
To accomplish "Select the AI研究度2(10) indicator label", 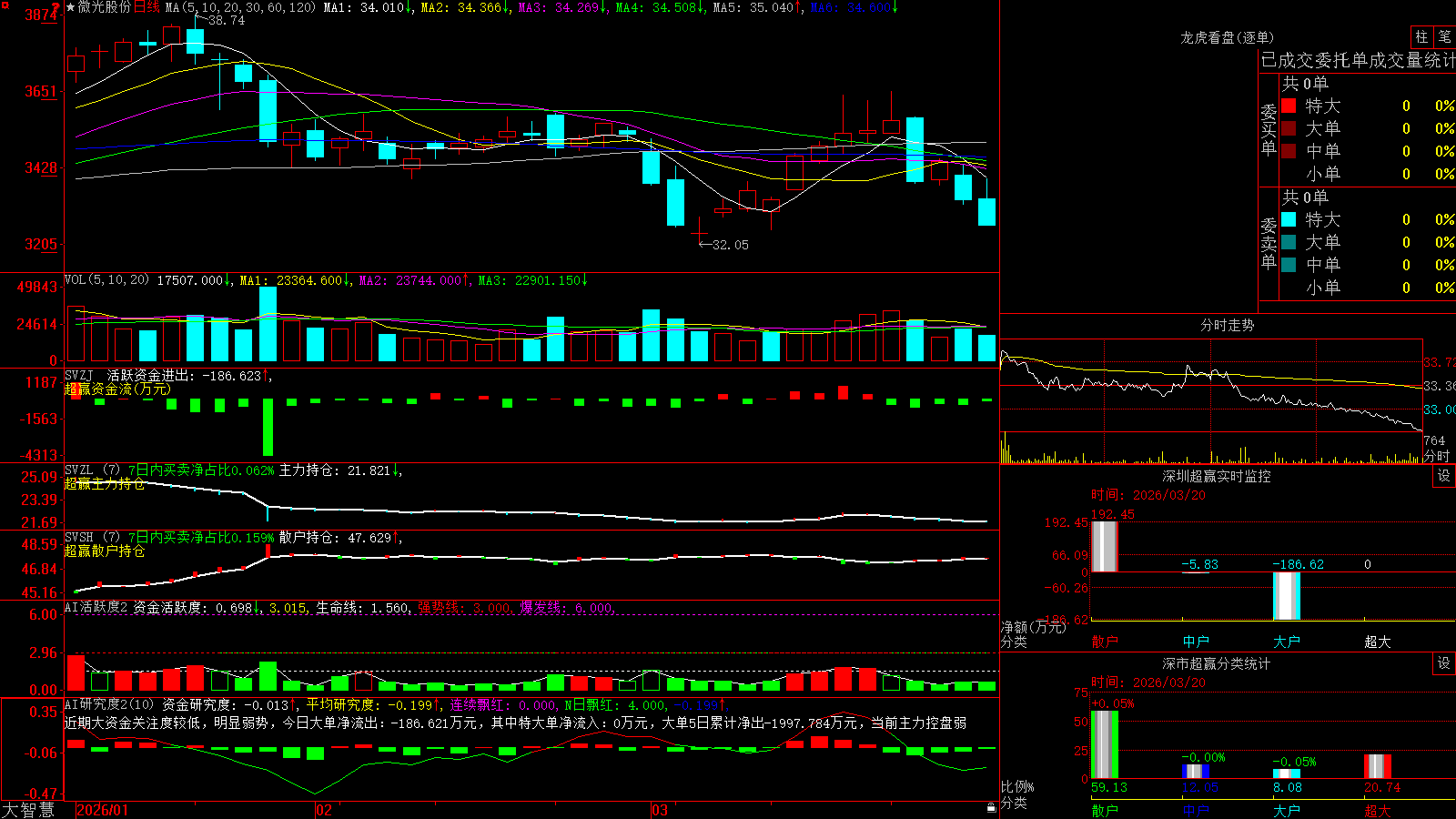I will [109, 704].
